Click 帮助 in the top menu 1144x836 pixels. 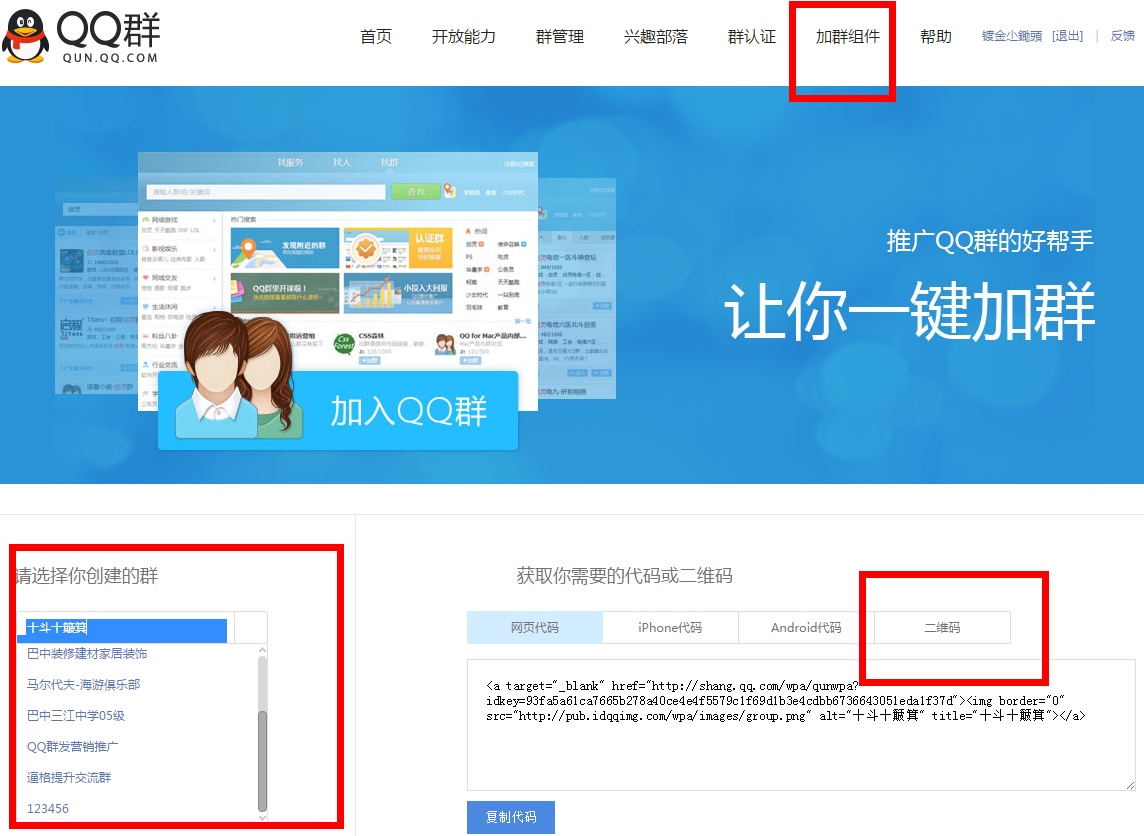[935, 34]
